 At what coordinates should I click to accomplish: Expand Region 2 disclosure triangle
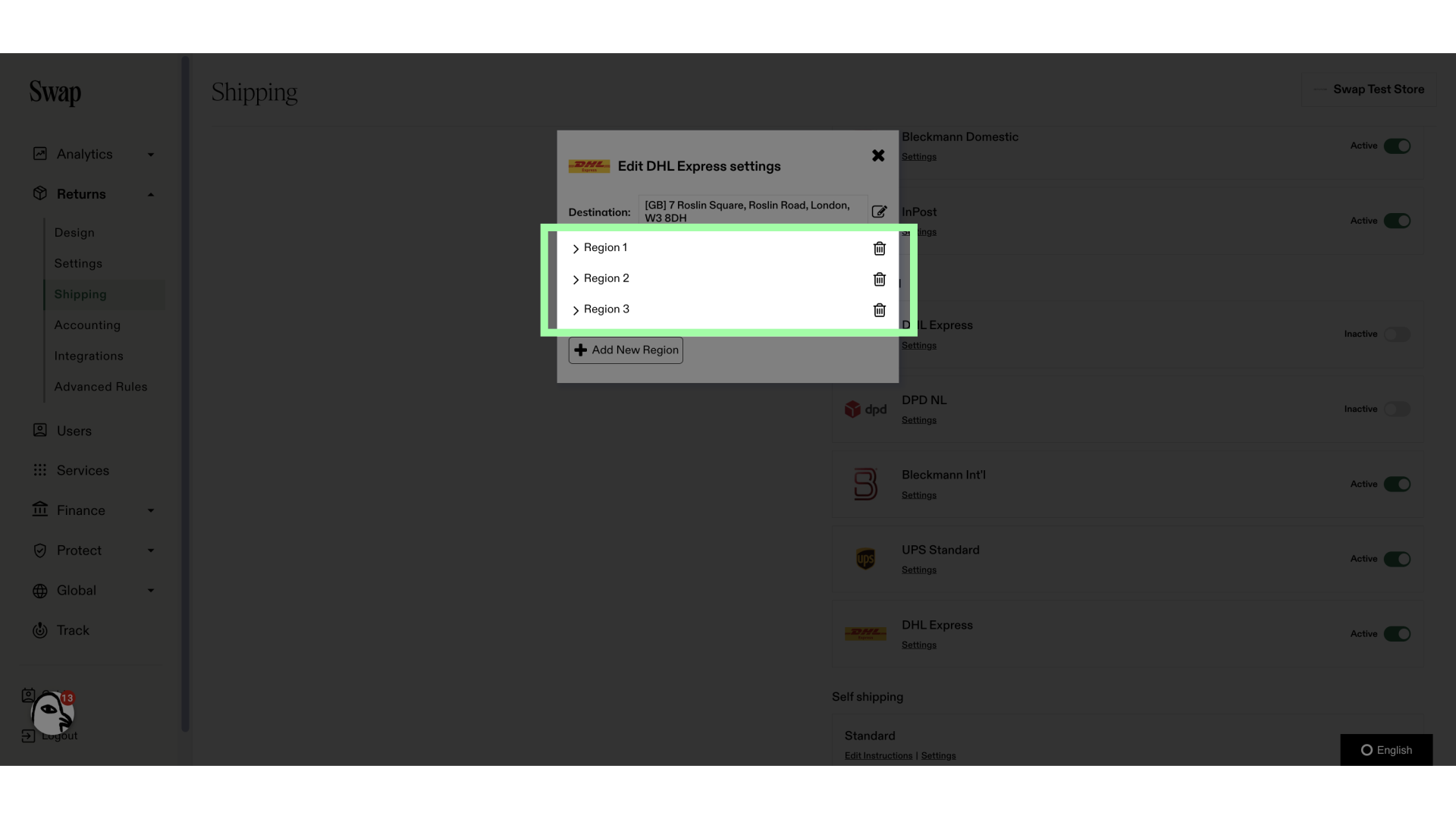click(x=576, y=279)
